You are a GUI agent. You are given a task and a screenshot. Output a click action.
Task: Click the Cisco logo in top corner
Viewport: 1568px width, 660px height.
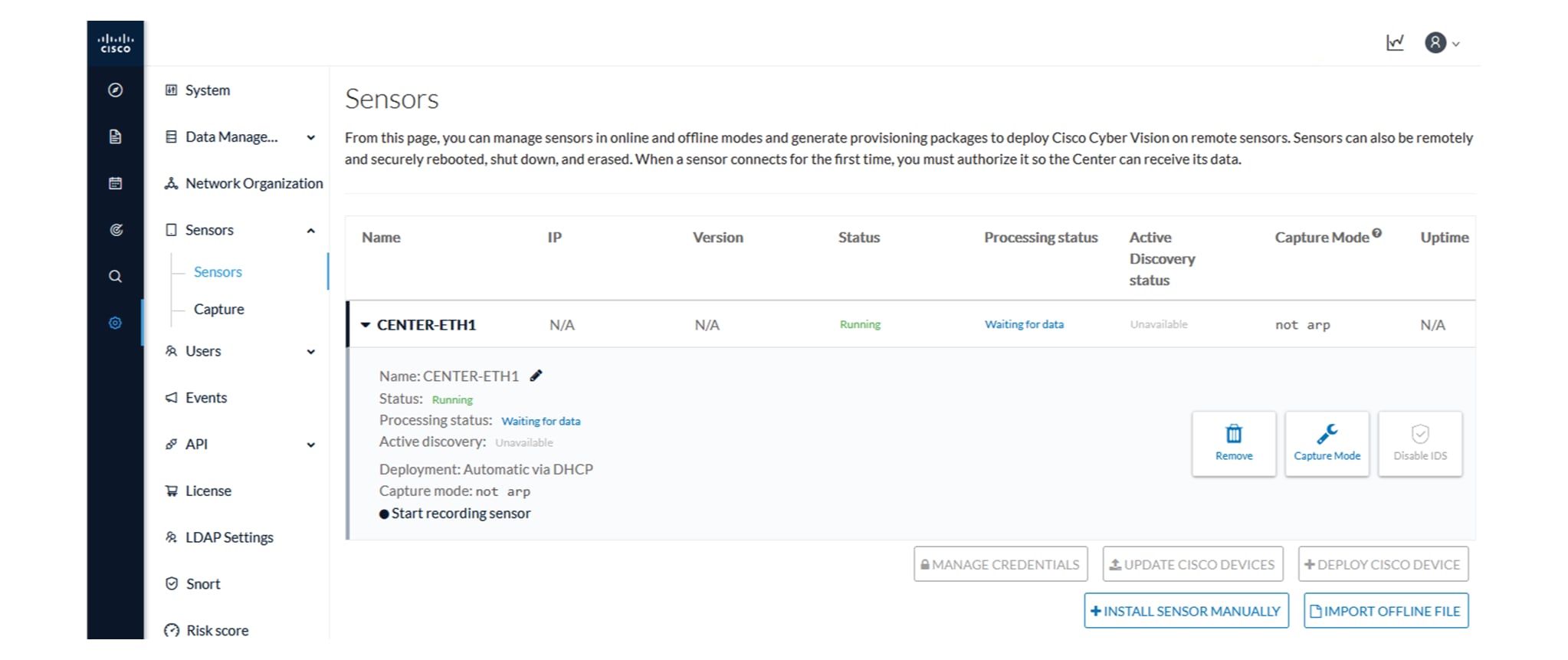115,43
